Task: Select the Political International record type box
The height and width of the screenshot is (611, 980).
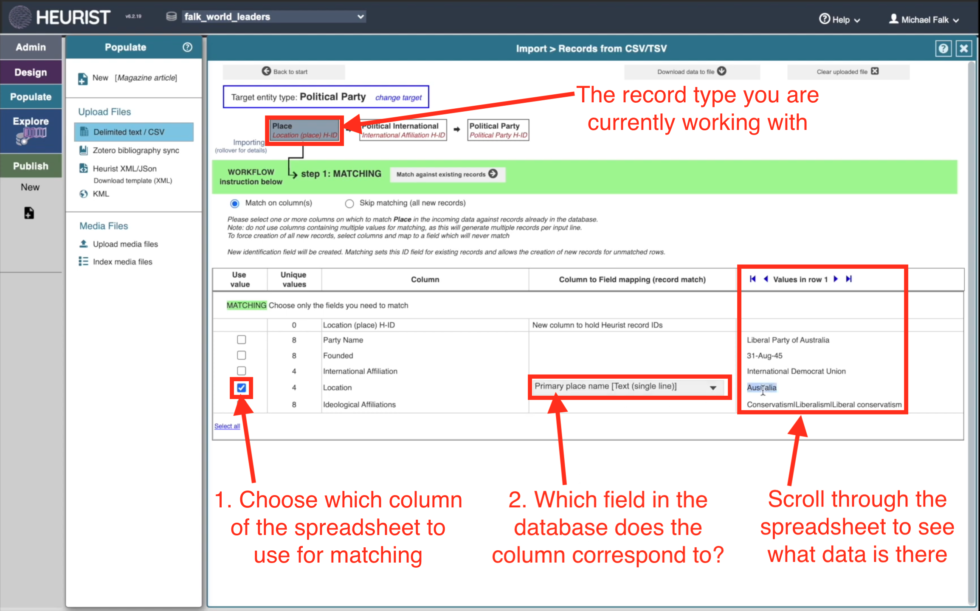Action: tap(403, 130)
